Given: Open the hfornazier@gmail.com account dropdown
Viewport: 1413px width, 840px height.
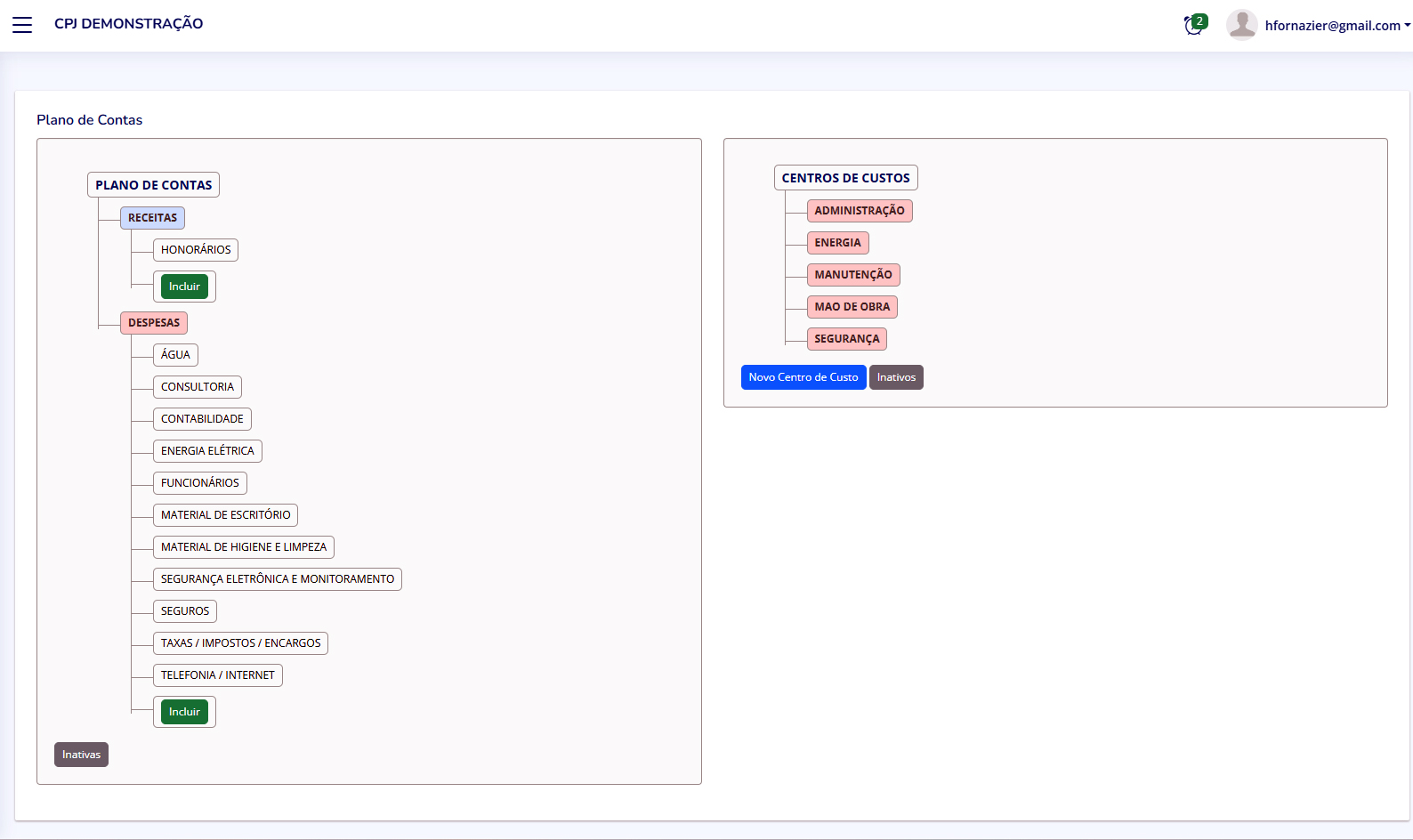Looking at the screenshot, I should [x=1336, y=26].
